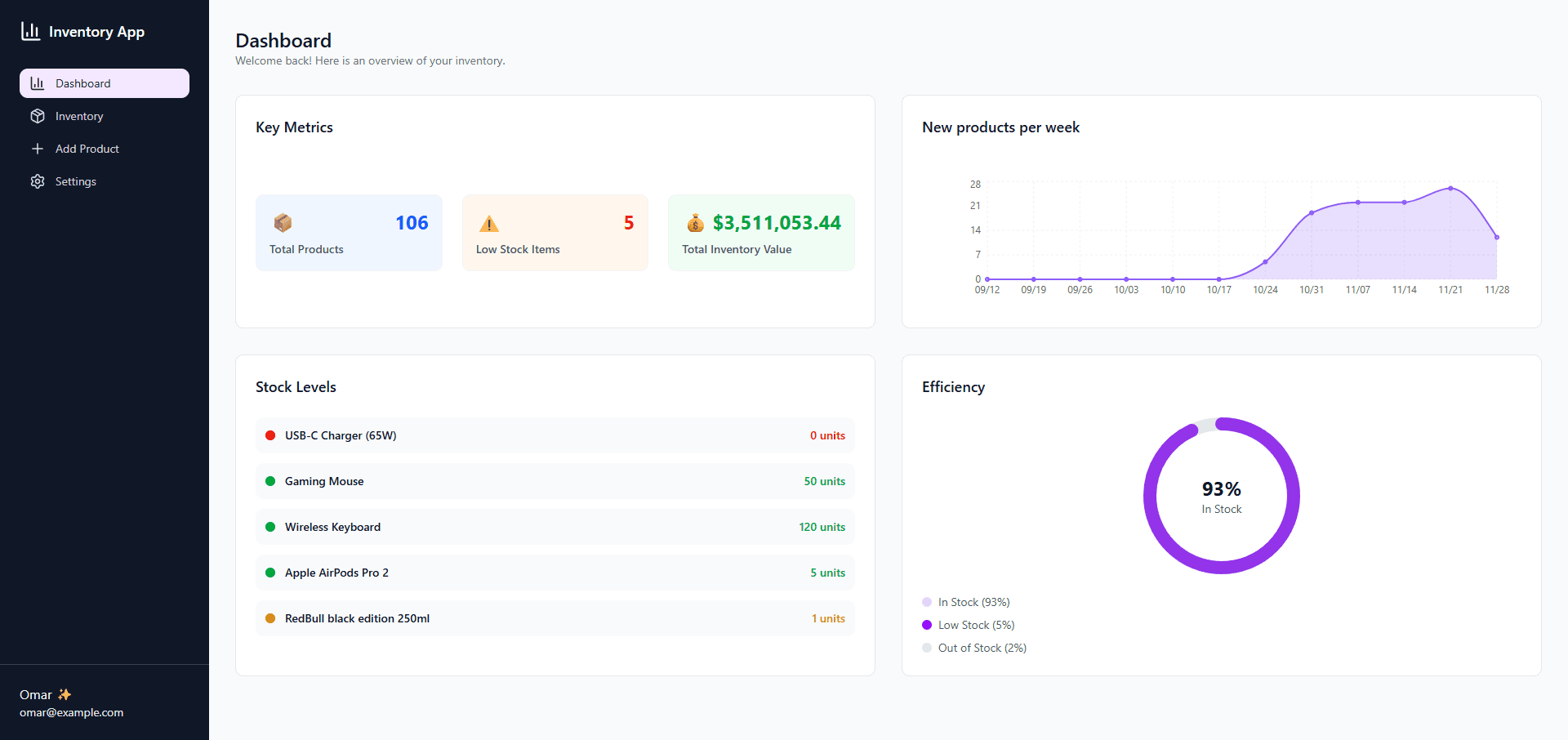Click the Inventory App bar chart logo
Screen dimensions: 1568x740
coord(30,32)
